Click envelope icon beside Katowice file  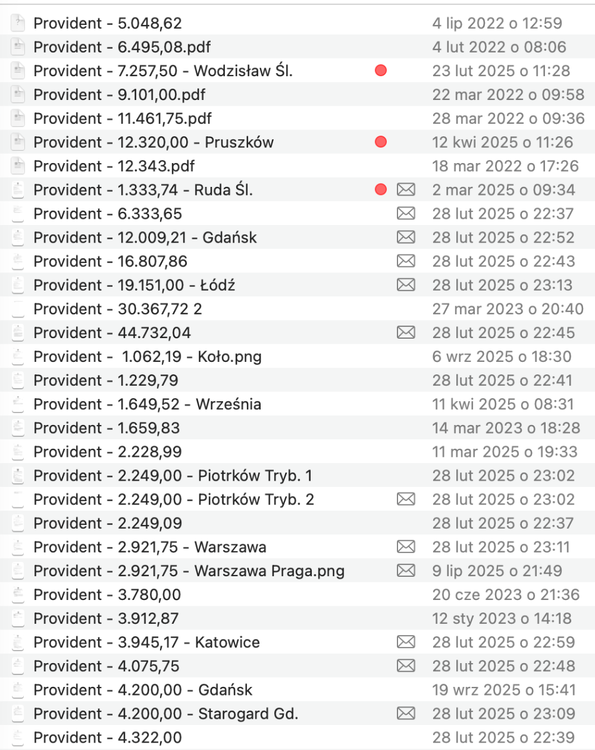pos(406,642)
